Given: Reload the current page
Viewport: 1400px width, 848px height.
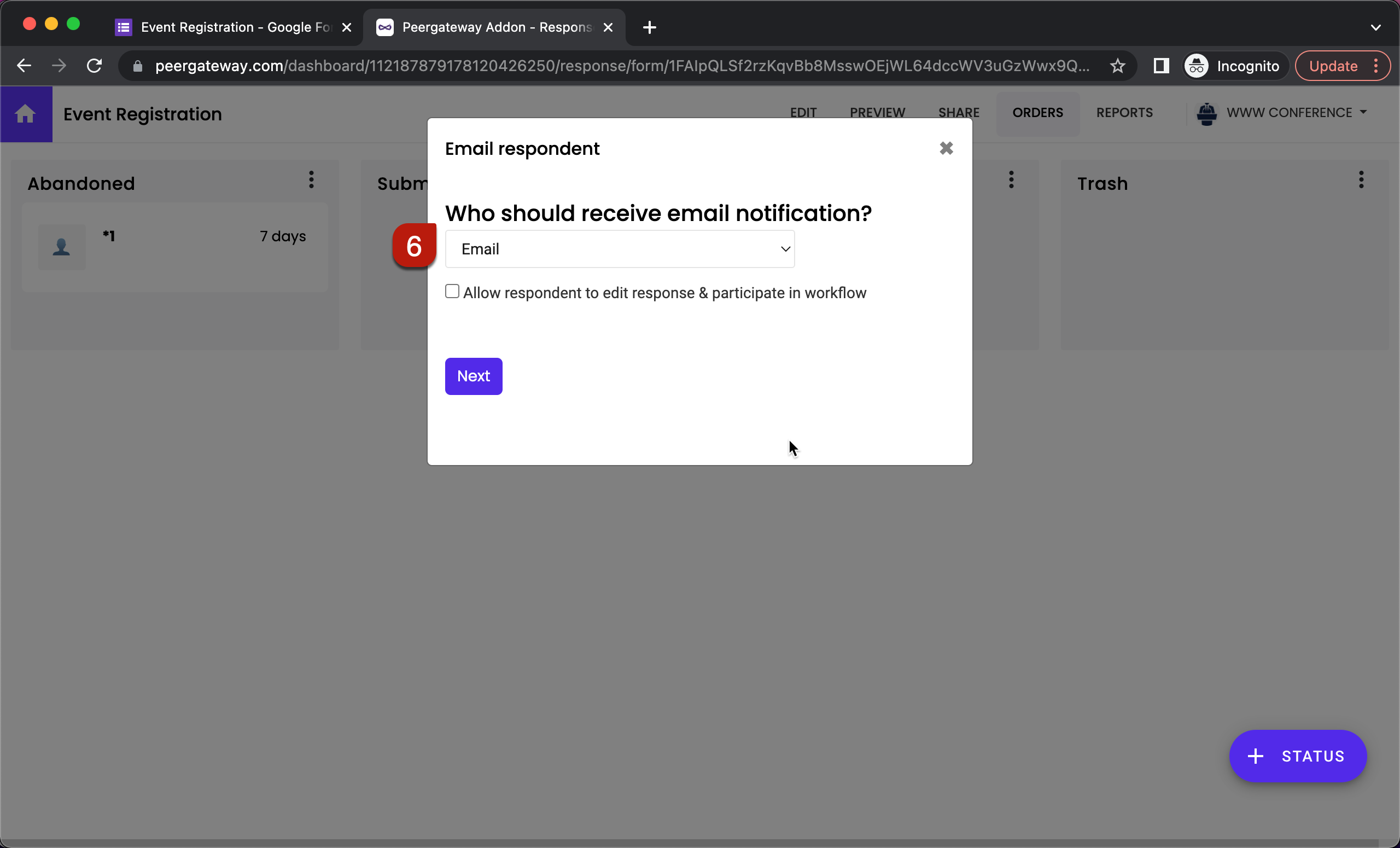Looking at the screenshot, I should 94,65.
